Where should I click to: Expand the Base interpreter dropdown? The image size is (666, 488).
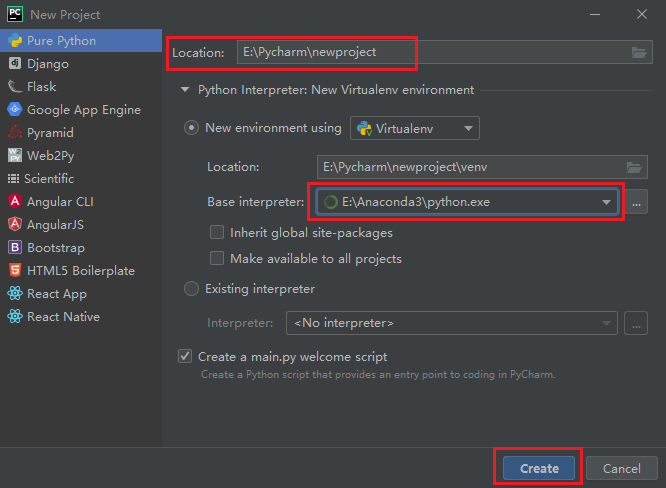(x=605, y=202)
